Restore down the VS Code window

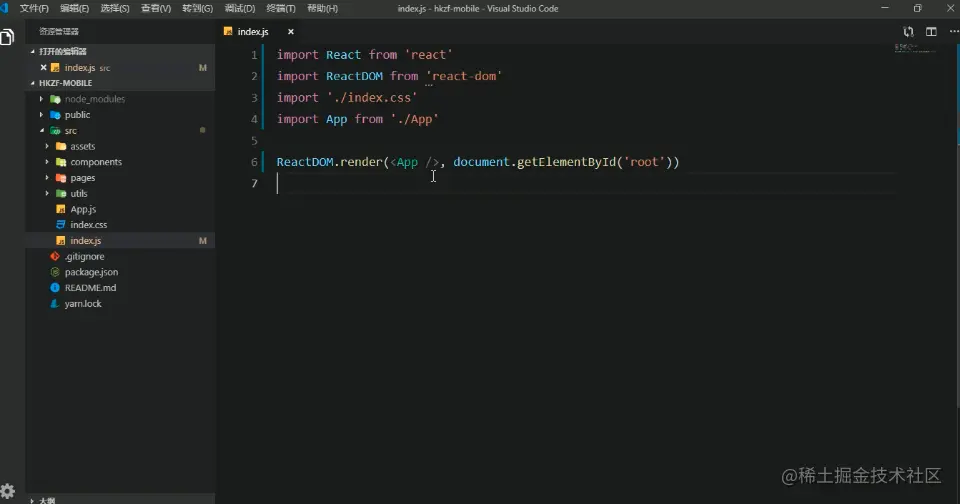917,8
